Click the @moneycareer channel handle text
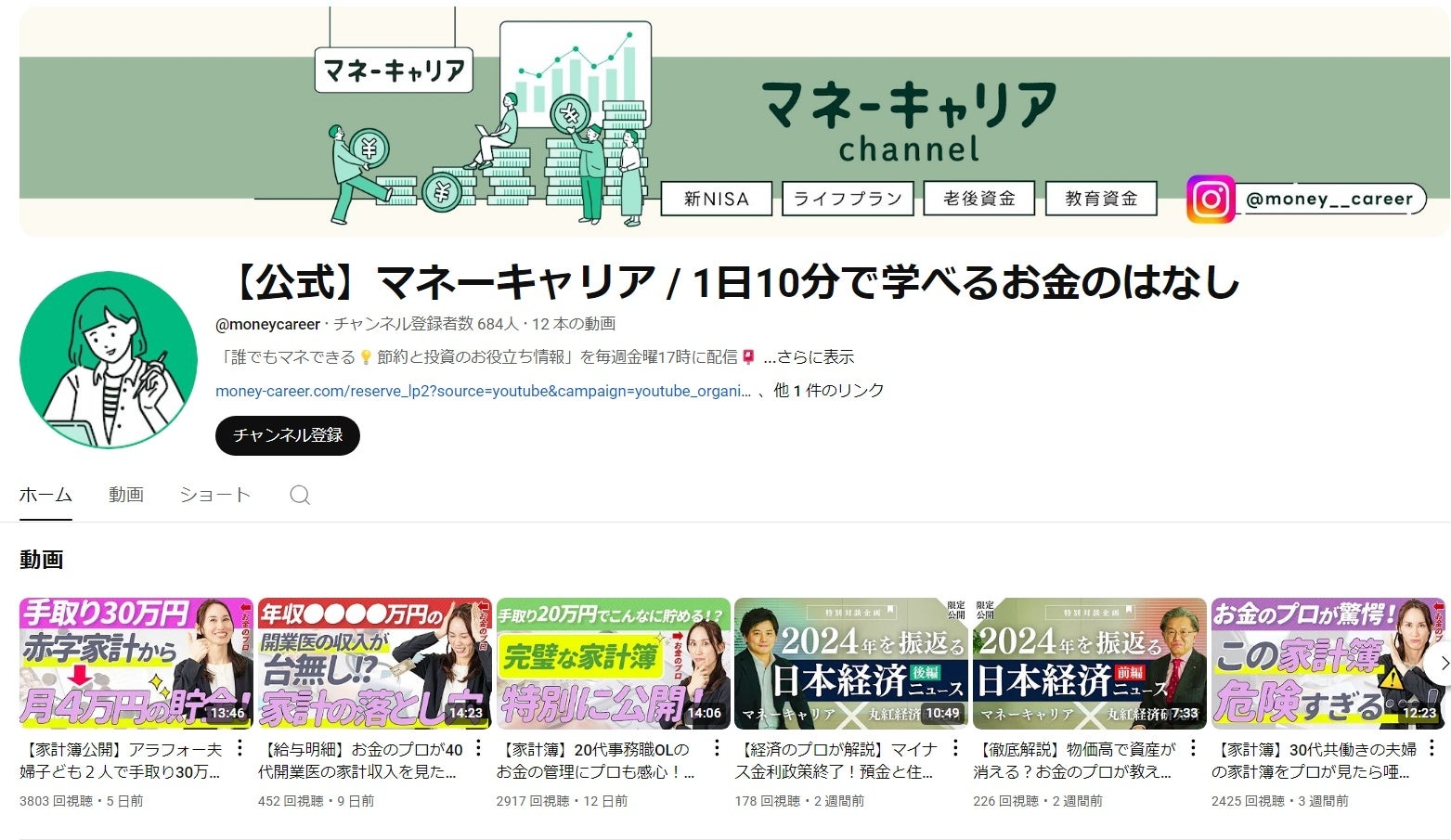This screenshot has width=1451, height=840. point(267,324)
